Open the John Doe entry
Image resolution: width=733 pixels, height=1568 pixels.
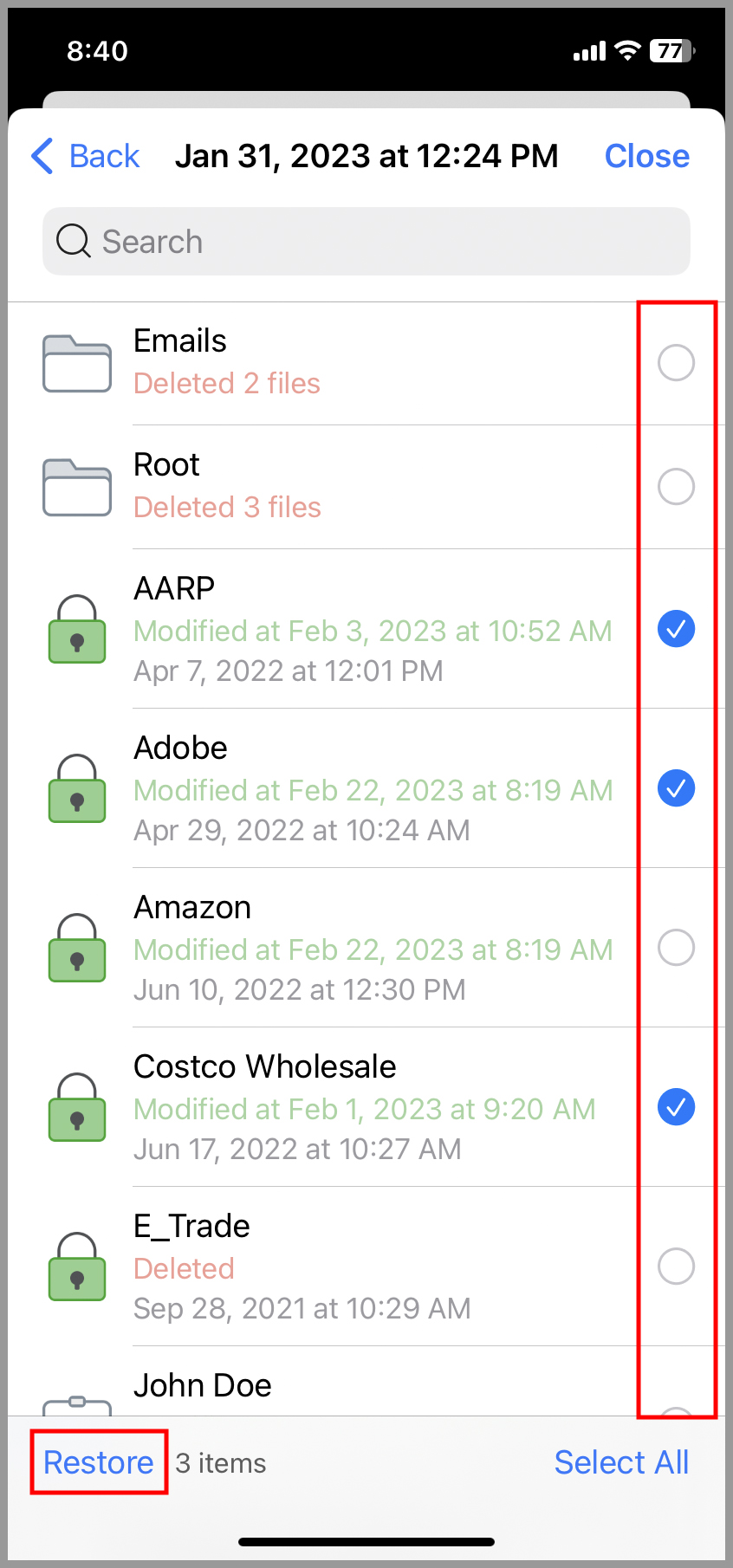point(203,1386)
